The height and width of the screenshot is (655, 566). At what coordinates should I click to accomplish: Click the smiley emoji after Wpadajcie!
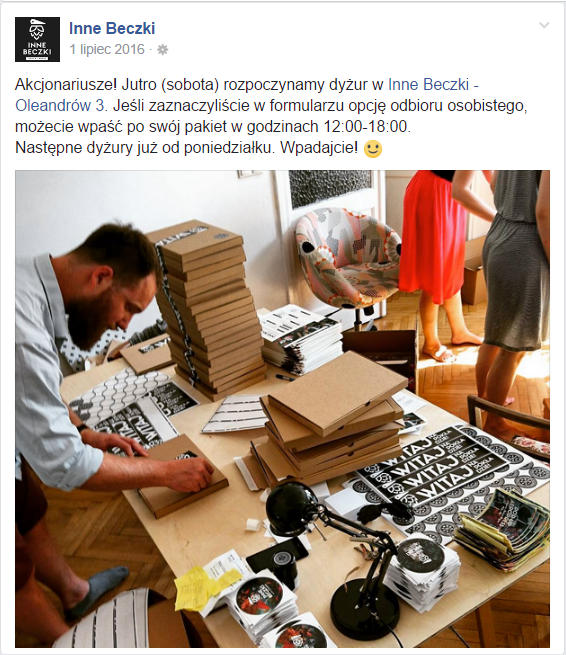373,149
